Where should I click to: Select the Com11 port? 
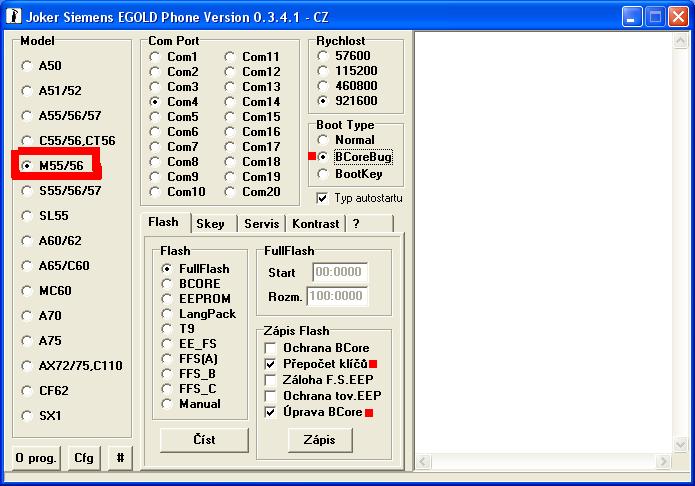230,57
